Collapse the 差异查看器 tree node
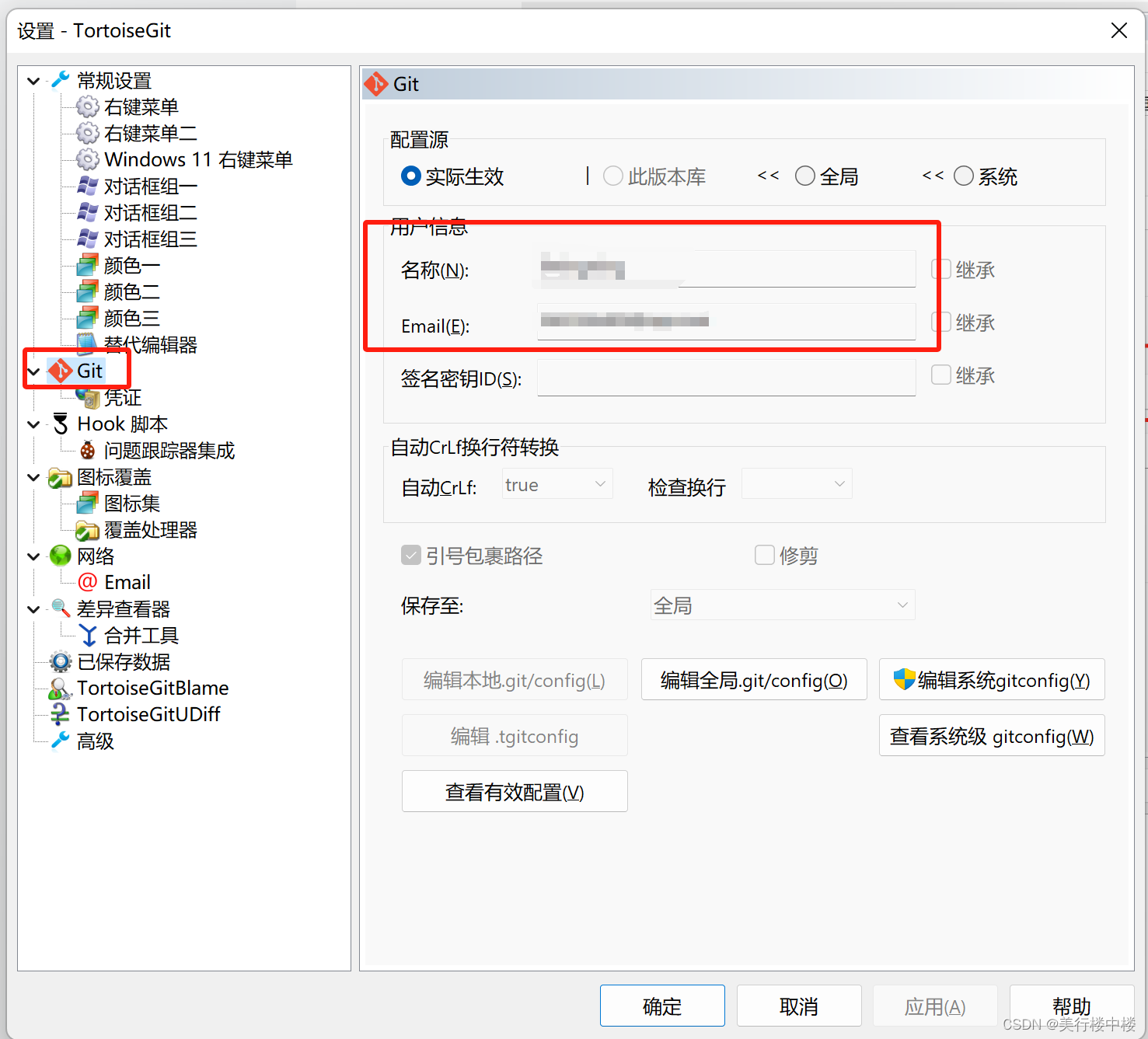The width and height of the screenshot is (1148, 1039). click(x=33, y=609)
